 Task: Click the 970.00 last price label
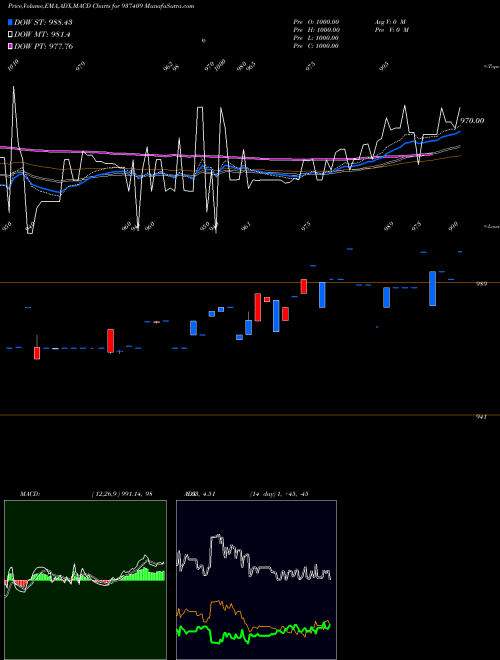tap(472, 121)
